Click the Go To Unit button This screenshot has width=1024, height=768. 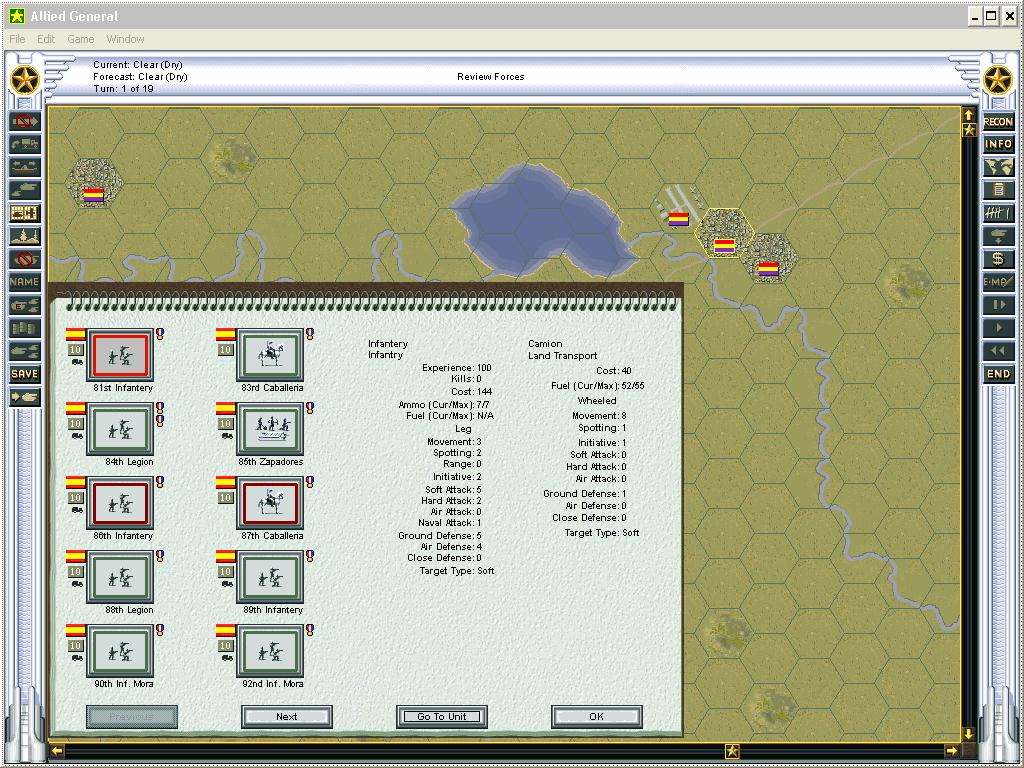click(441, 716)
